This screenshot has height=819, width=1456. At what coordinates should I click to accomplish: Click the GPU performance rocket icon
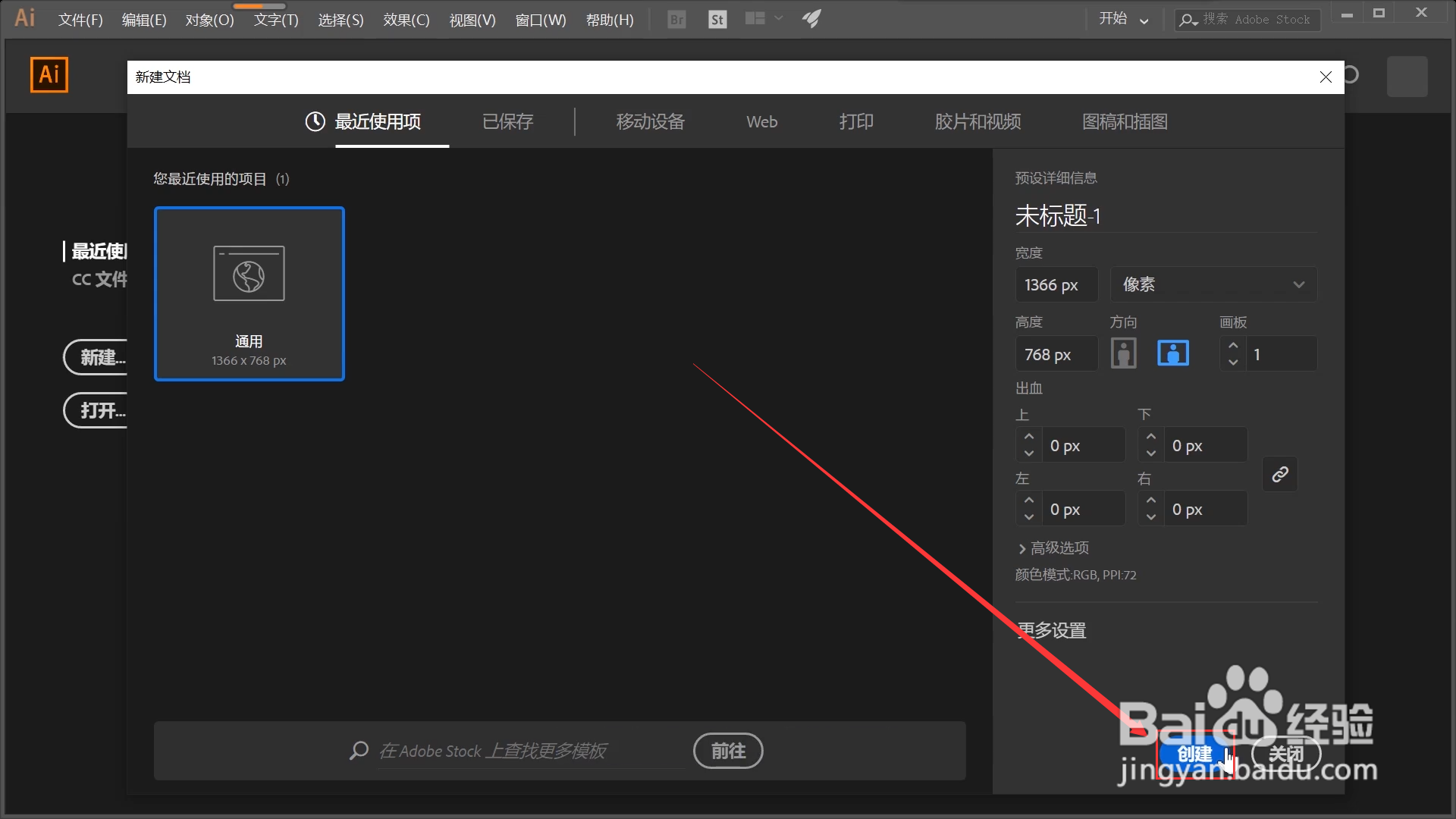click(x=811, y=19)
